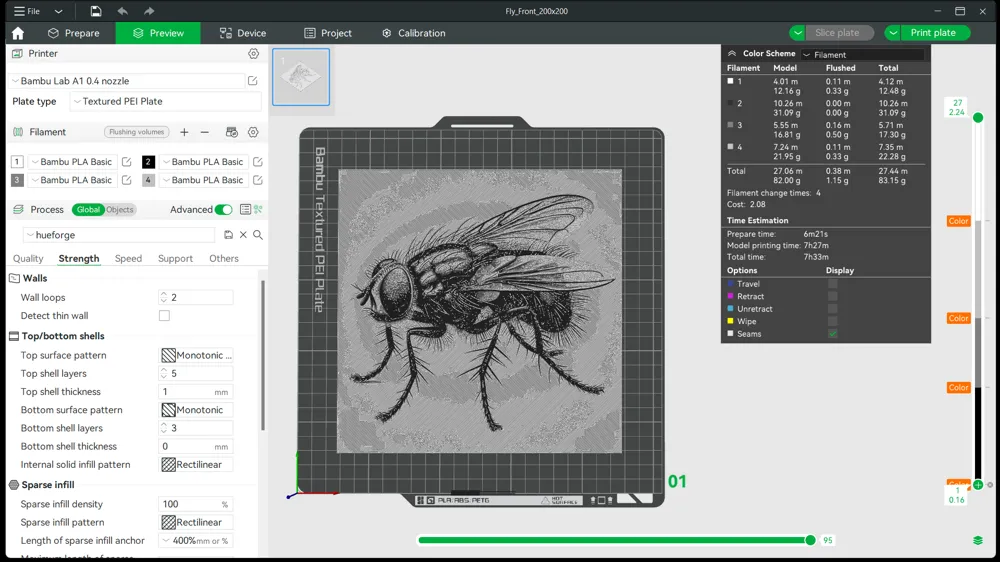Open the Calibration tab

click(x=413, y=33)
